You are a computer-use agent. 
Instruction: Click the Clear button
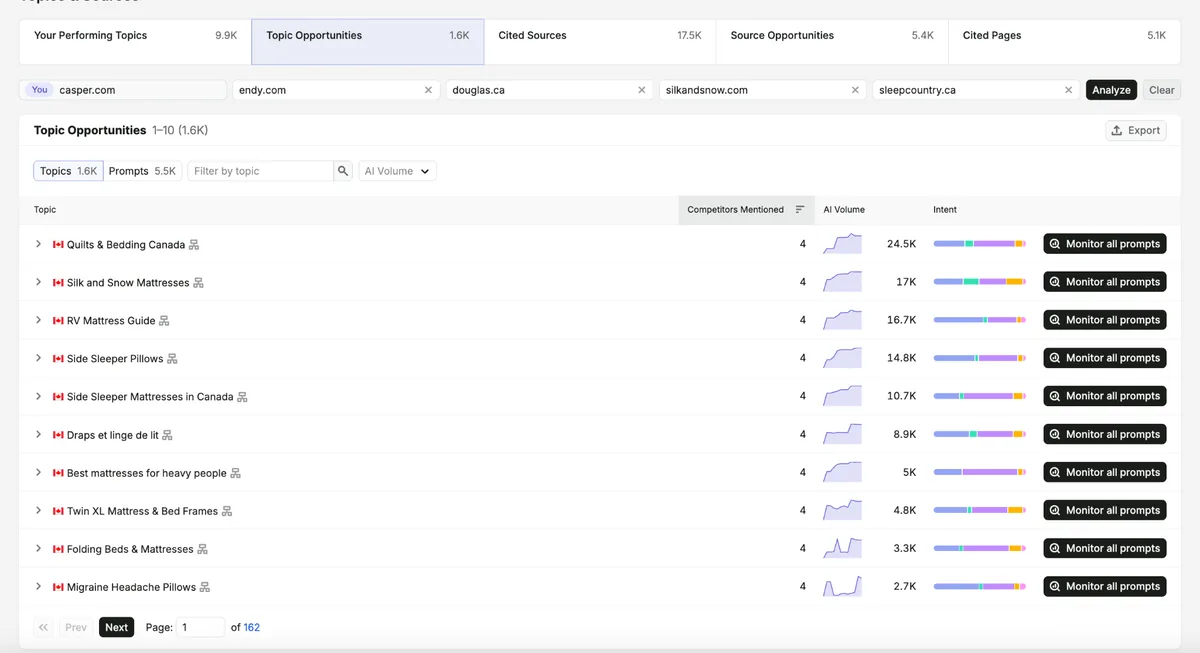pyautogui.click(x=1161, y=90)
